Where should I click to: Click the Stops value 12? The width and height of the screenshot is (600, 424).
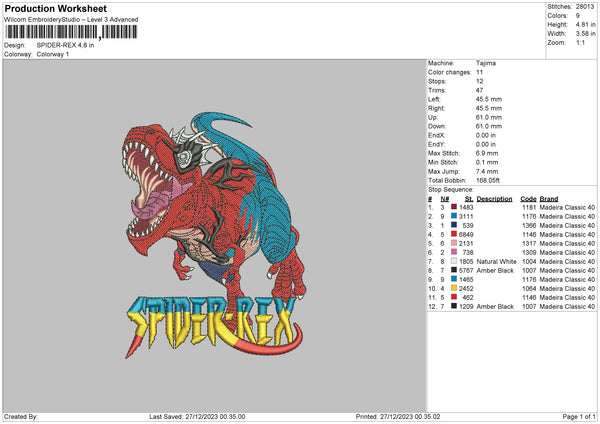point(479,82)
